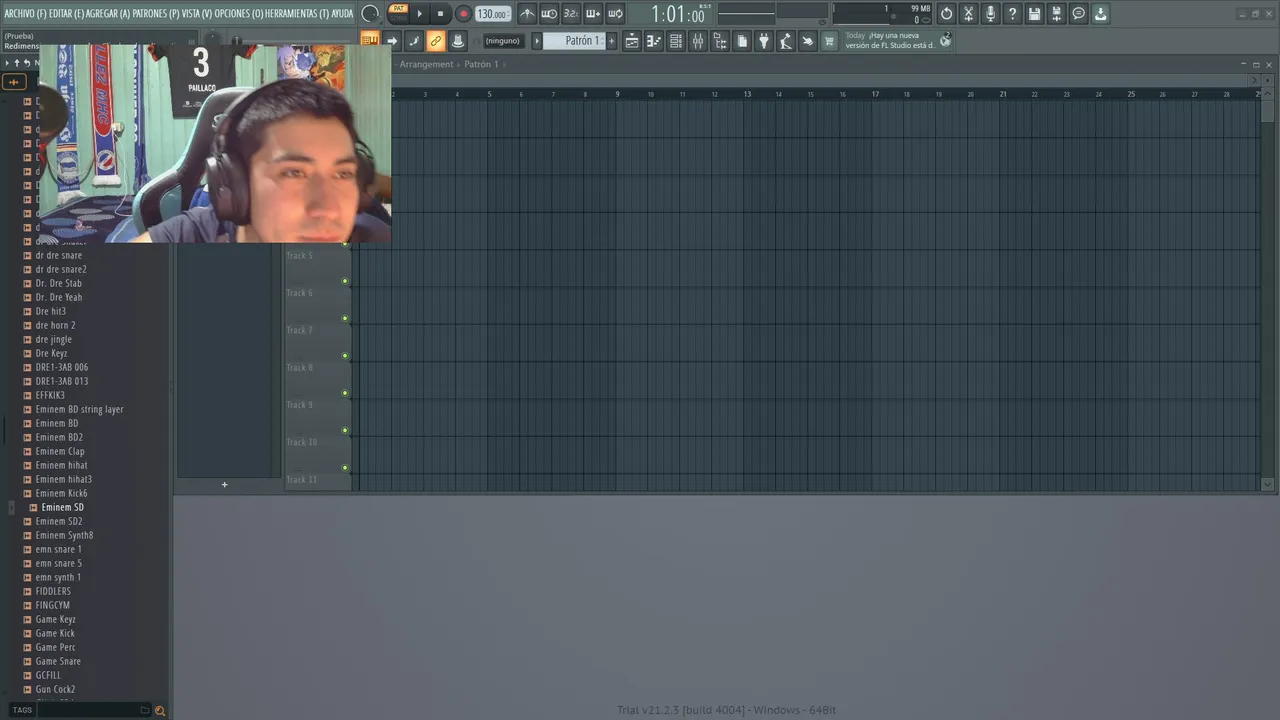Screen dimensions: 1280x720
Task: Open the ARCHIVO menu
Action: coord(25,13)
